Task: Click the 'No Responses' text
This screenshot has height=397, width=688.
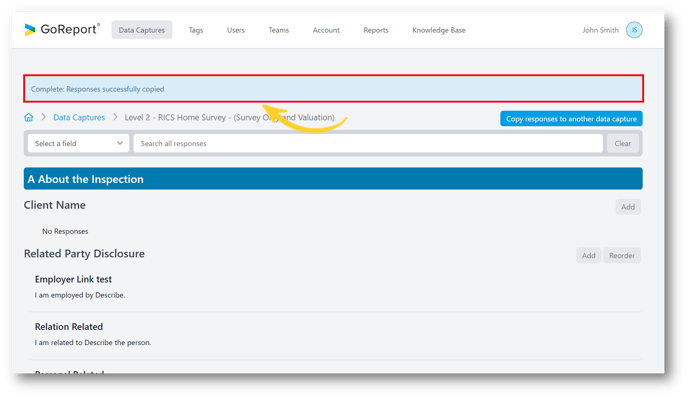Action: [65, 231]
